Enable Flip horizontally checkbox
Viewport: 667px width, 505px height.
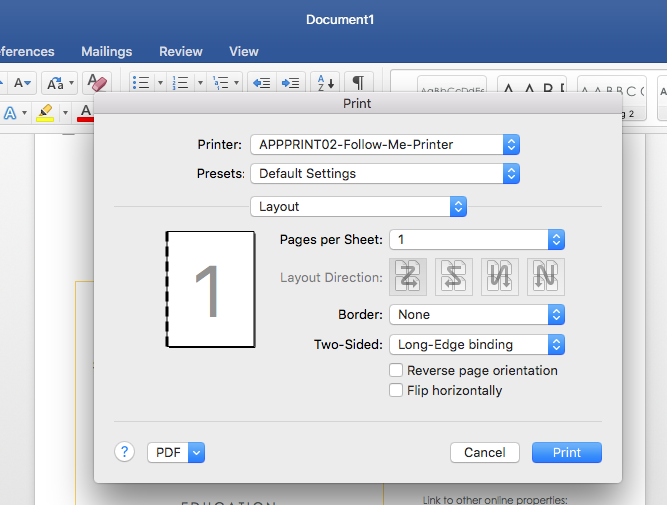396,390
